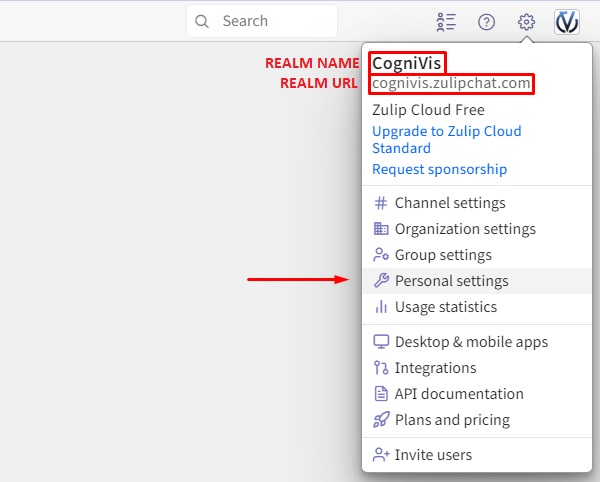Click the settings gear icon

pyautogui.click(x=527, y=22)
